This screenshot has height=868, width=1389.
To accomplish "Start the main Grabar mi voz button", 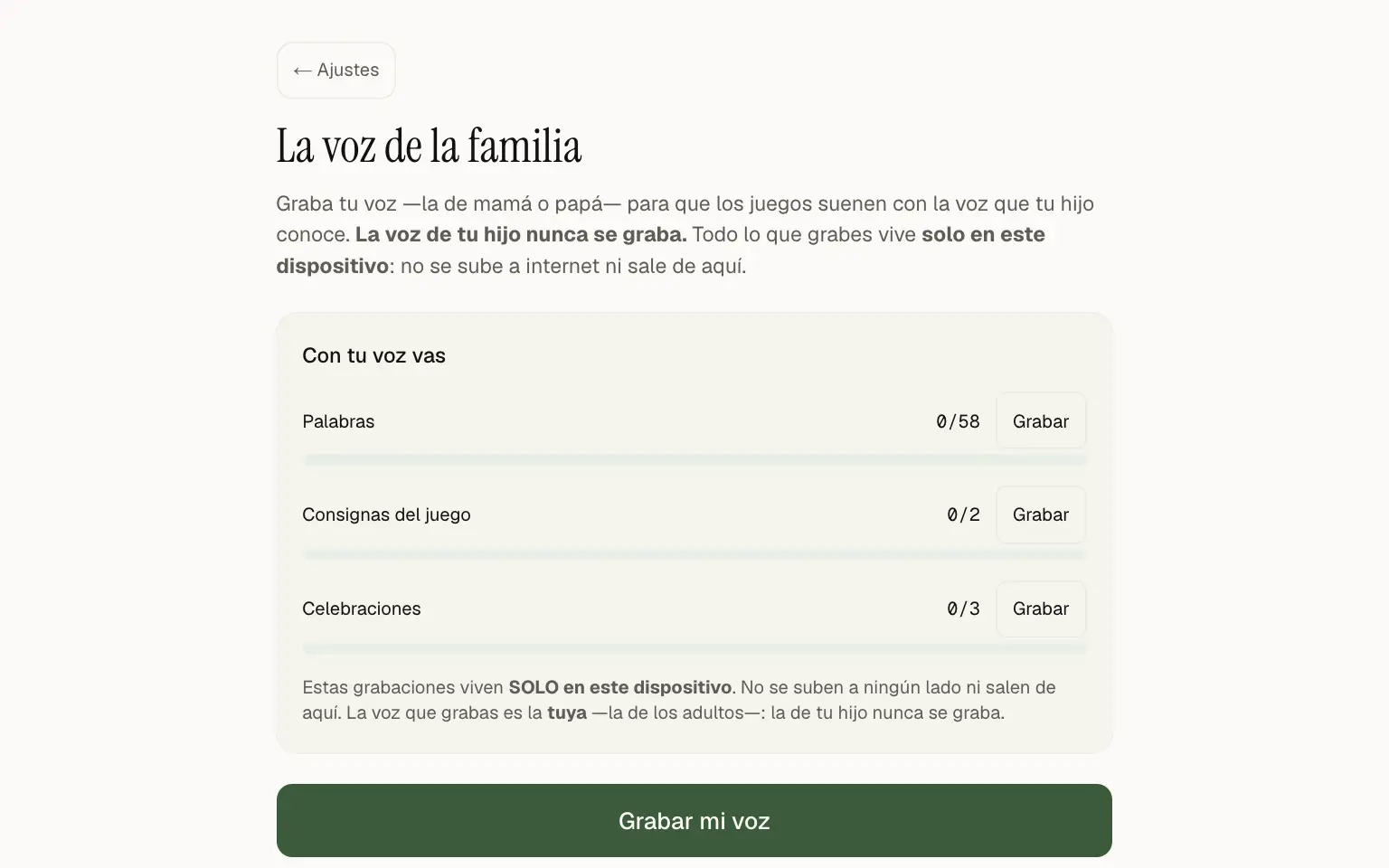I will point(694,820).
